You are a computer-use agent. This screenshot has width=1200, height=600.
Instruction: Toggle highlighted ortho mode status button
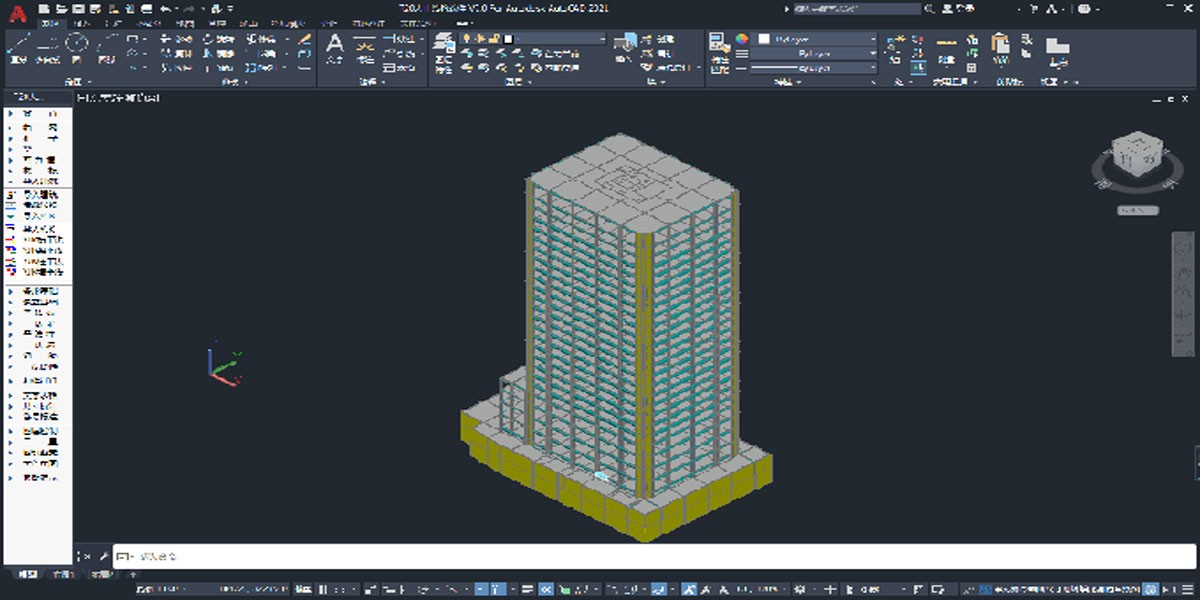(481, 589)
